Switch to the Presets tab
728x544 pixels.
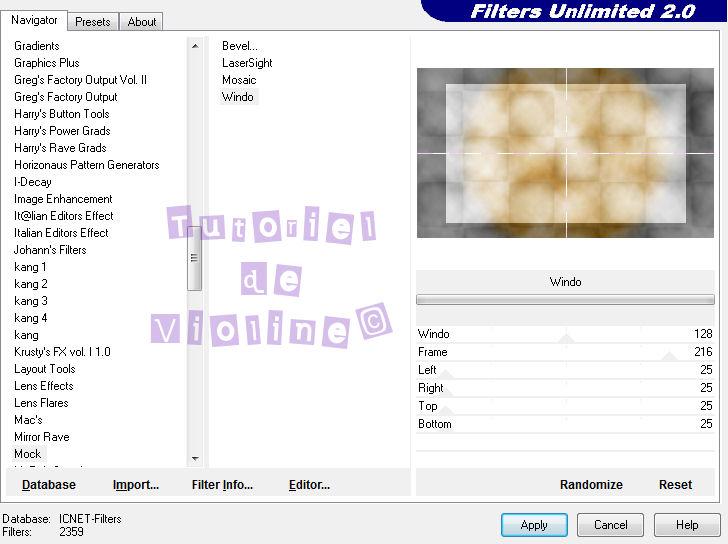(93, 21)
